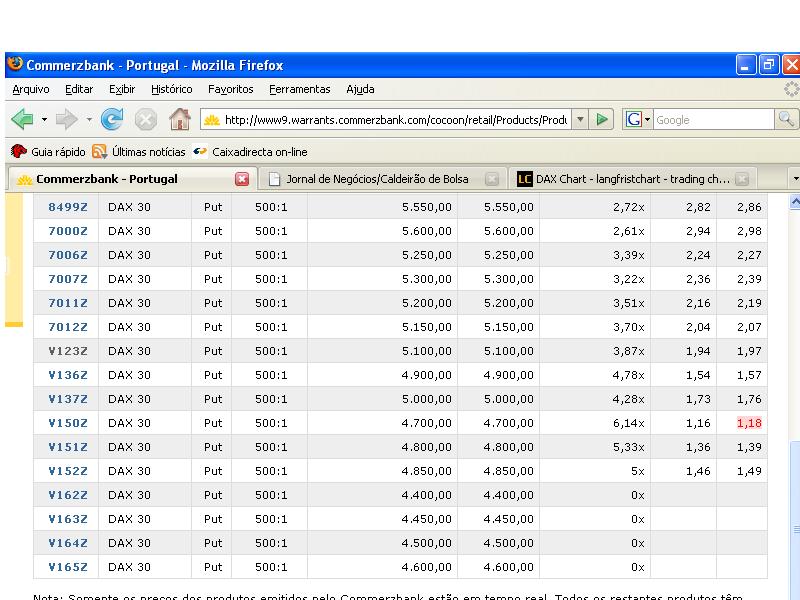Image resolution: width=800 pixels, height=600 pixels.
Task: Open warrant link V165Z
Action: 68,567
